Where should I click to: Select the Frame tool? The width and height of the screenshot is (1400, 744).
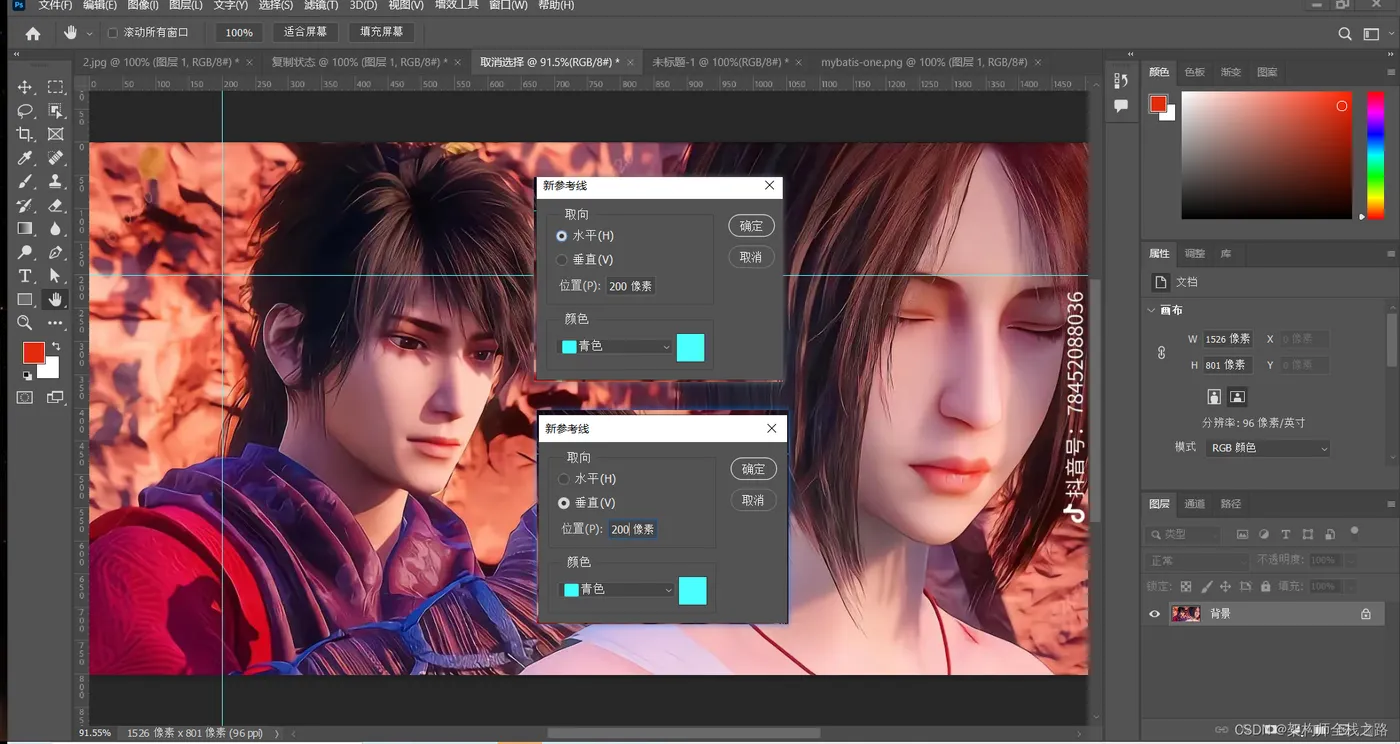55,134
